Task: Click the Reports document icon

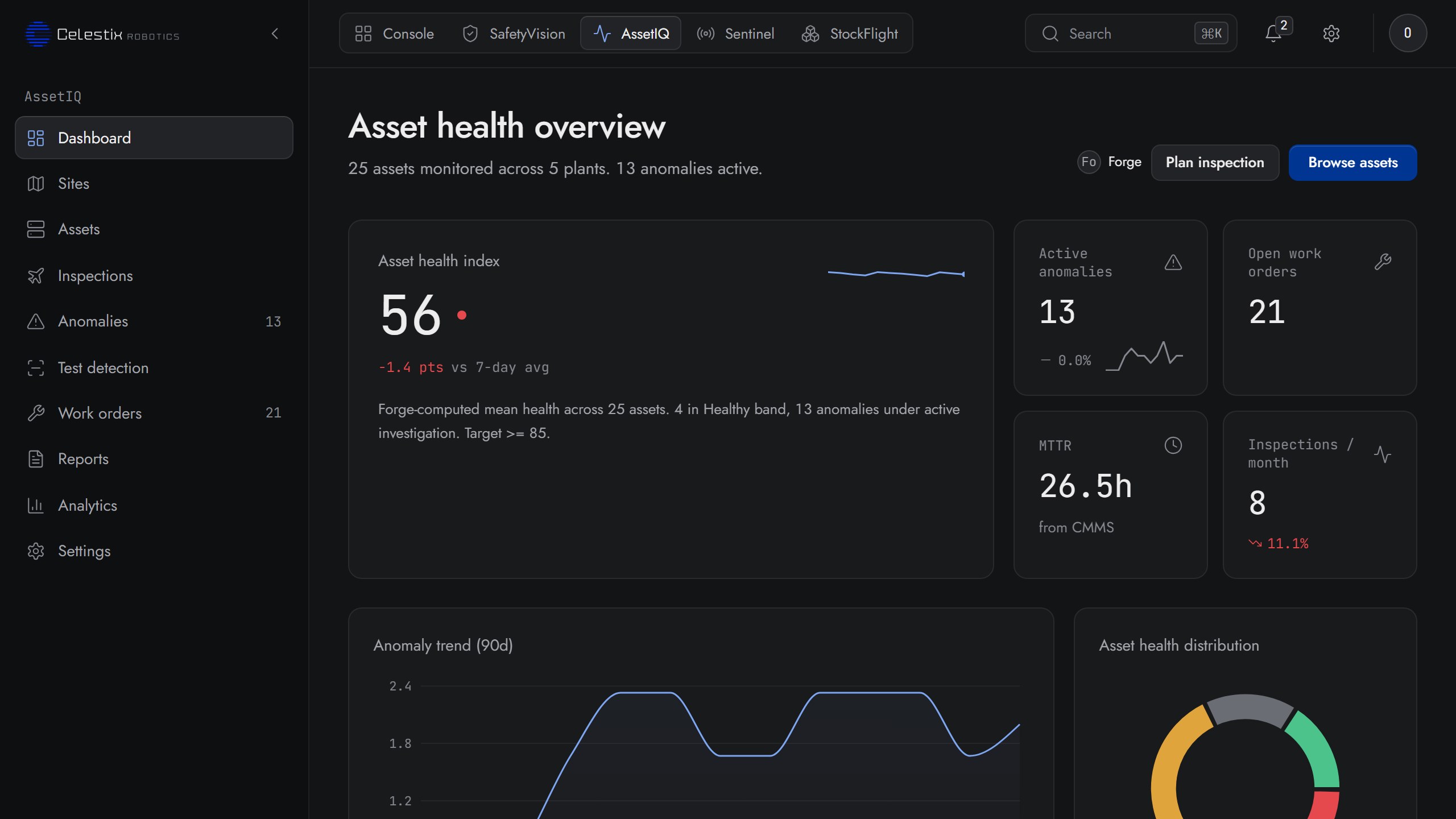Action: click(36, 459)
